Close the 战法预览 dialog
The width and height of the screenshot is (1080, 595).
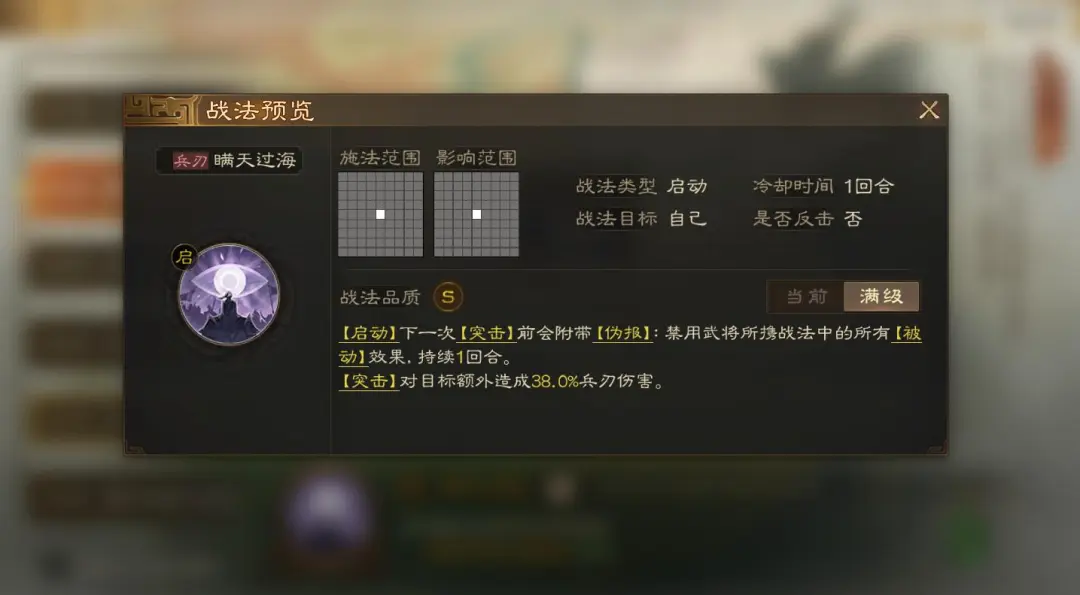[929, 110]
